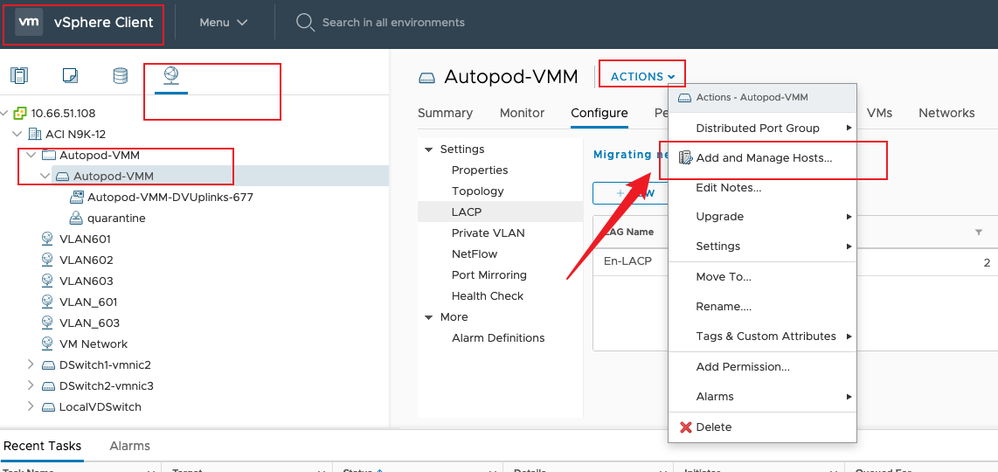Open Distributed Port Group submenu
Image resolution: width=998 pixels, height=472 pixels.
tap(762, 128)
